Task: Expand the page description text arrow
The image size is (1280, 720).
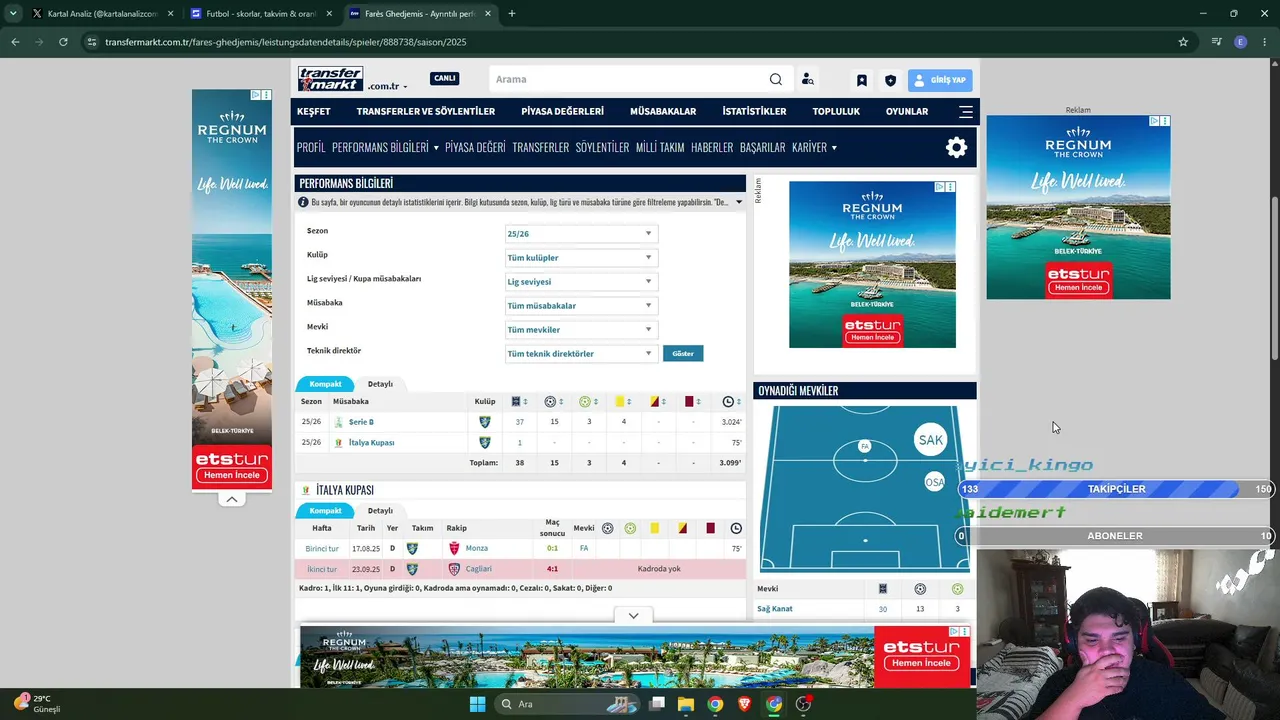Action: pyautogui.click(x=739, y=202)
